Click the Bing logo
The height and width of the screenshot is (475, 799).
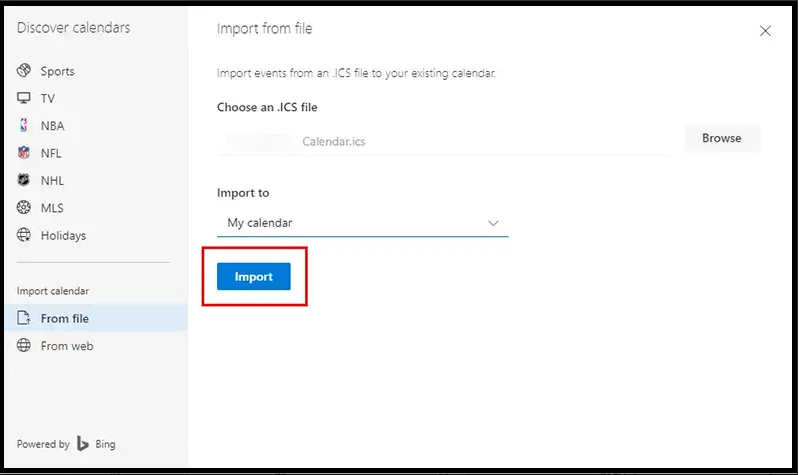tap(84, 444)
